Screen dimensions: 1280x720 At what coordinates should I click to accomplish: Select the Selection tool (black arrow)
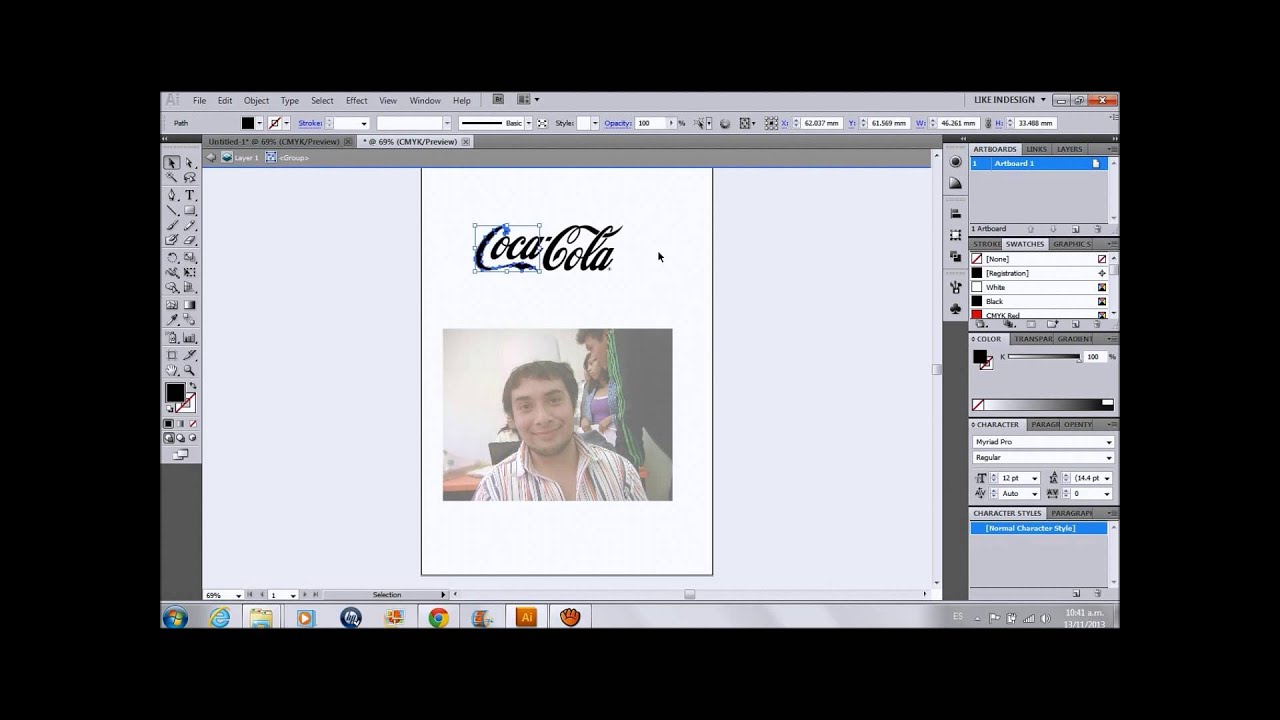pyautogui.click(x=172, y=163)
